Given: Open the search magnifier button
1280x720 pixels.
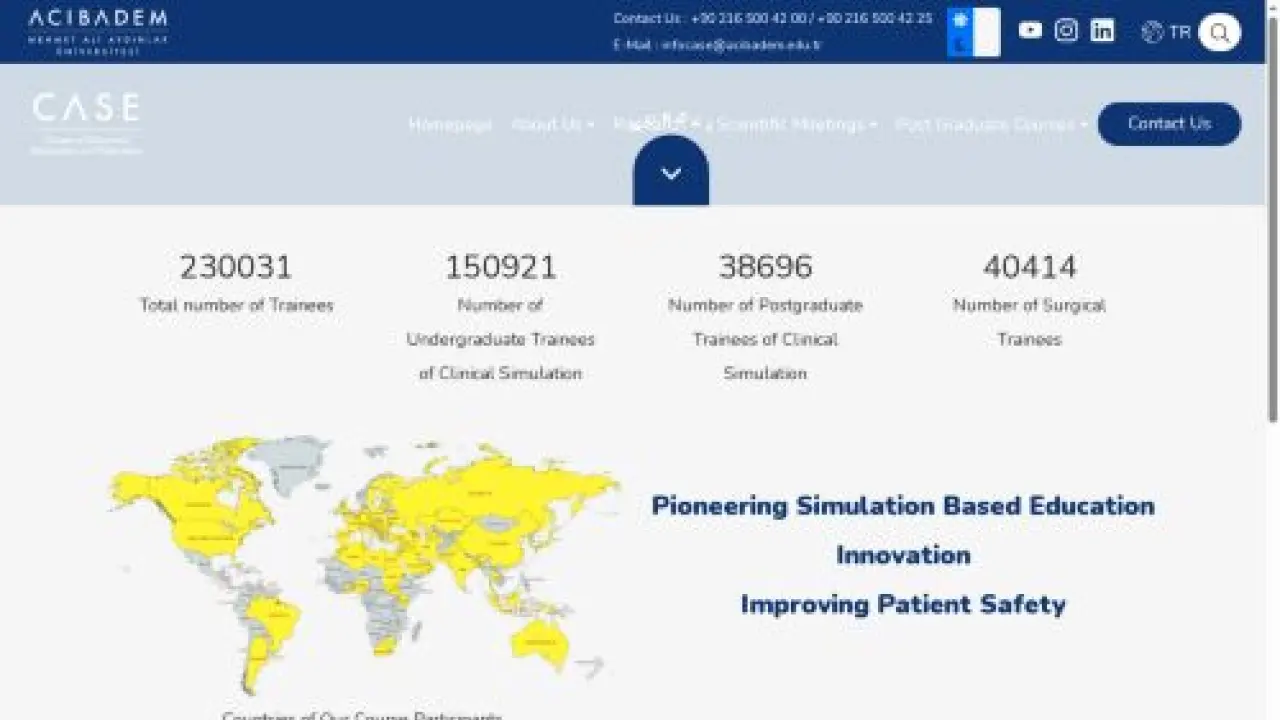Looking at the screenshot, I should 1219,32.
